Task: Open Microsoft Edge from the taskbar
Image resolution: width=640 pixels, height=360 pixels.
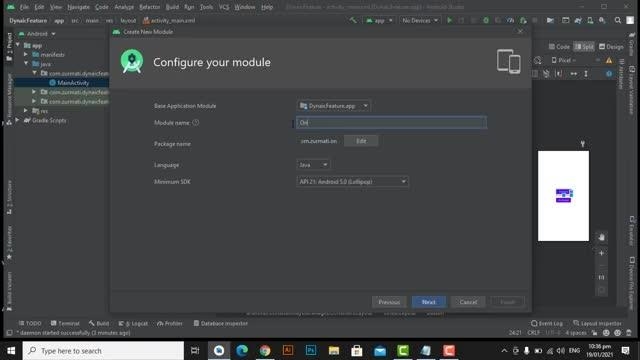Action: (x=242, y=351)
